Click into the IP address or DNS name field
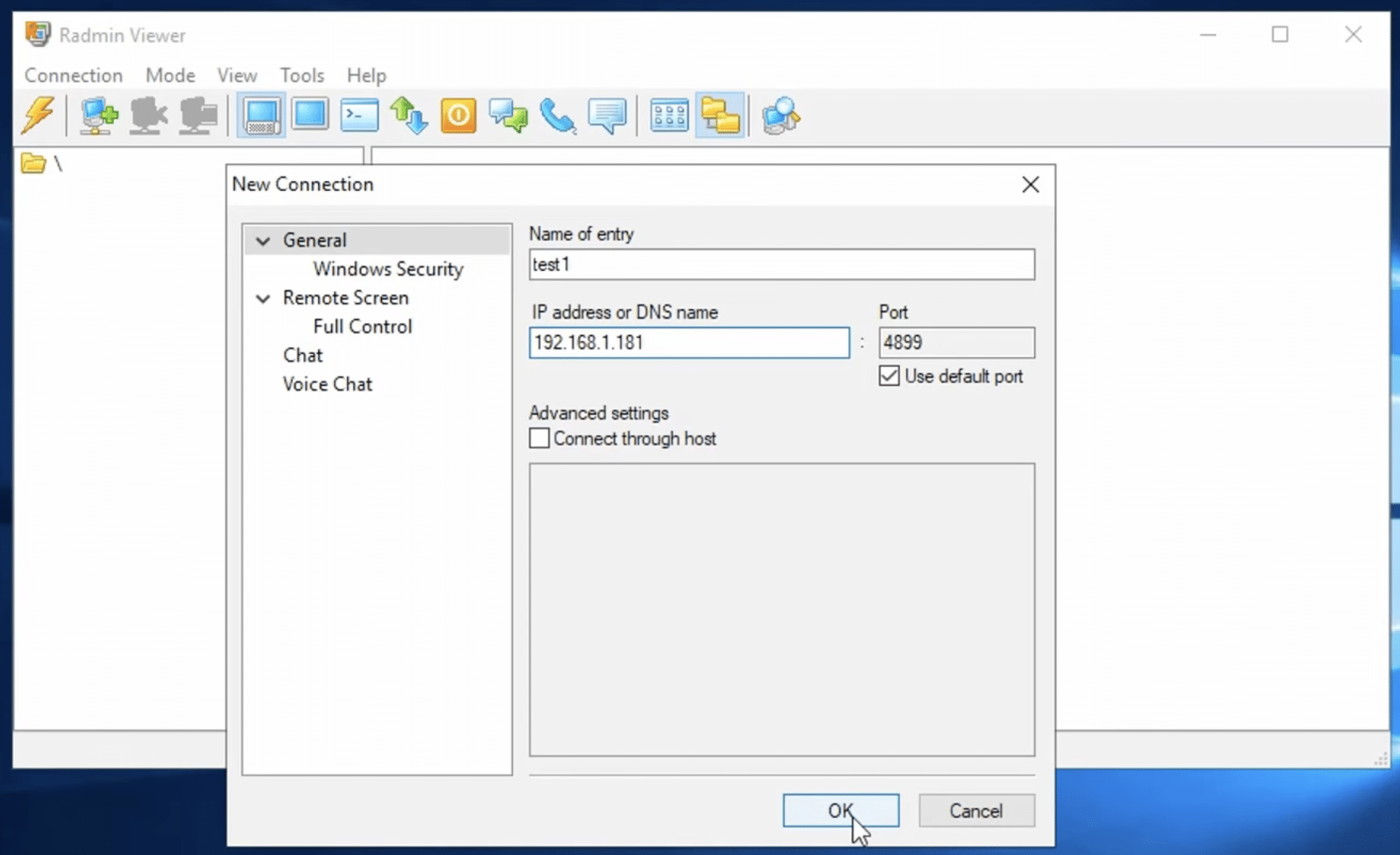 [689, 343]
